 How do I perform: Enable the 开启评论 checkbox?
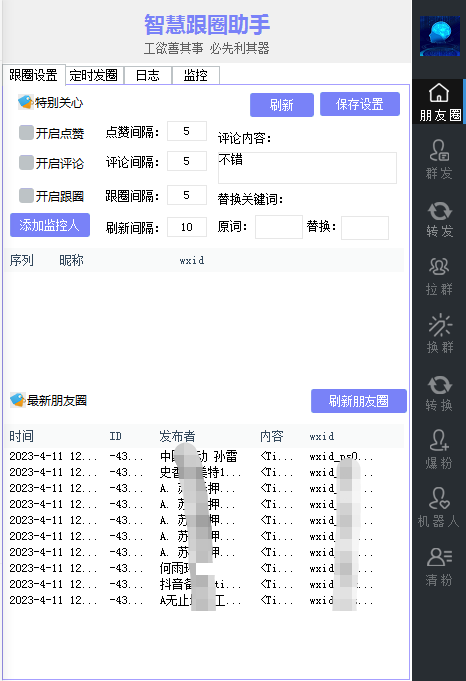(x=26, y=162)
